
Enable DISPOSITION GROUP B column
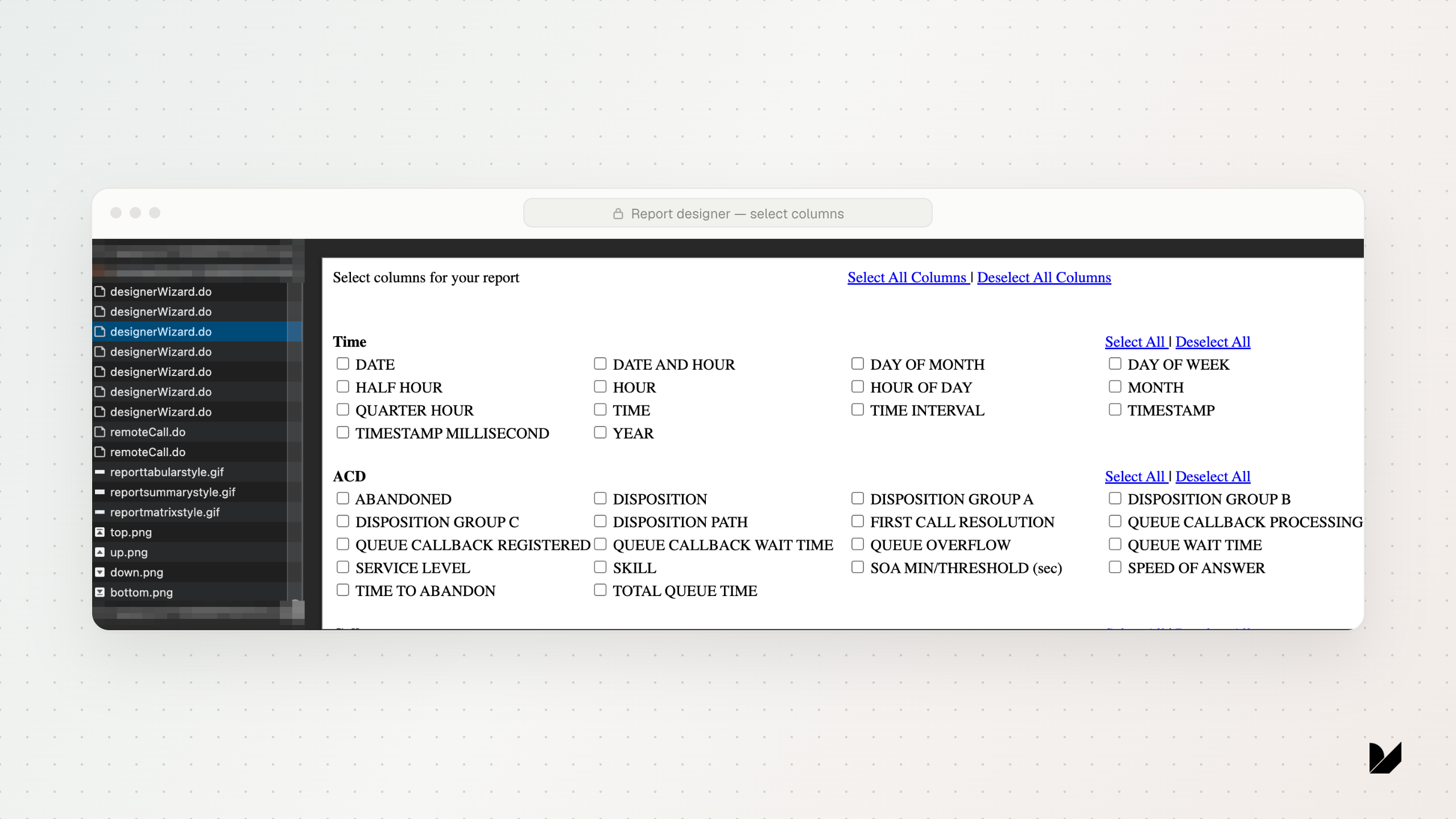[x=1115, y=498]
